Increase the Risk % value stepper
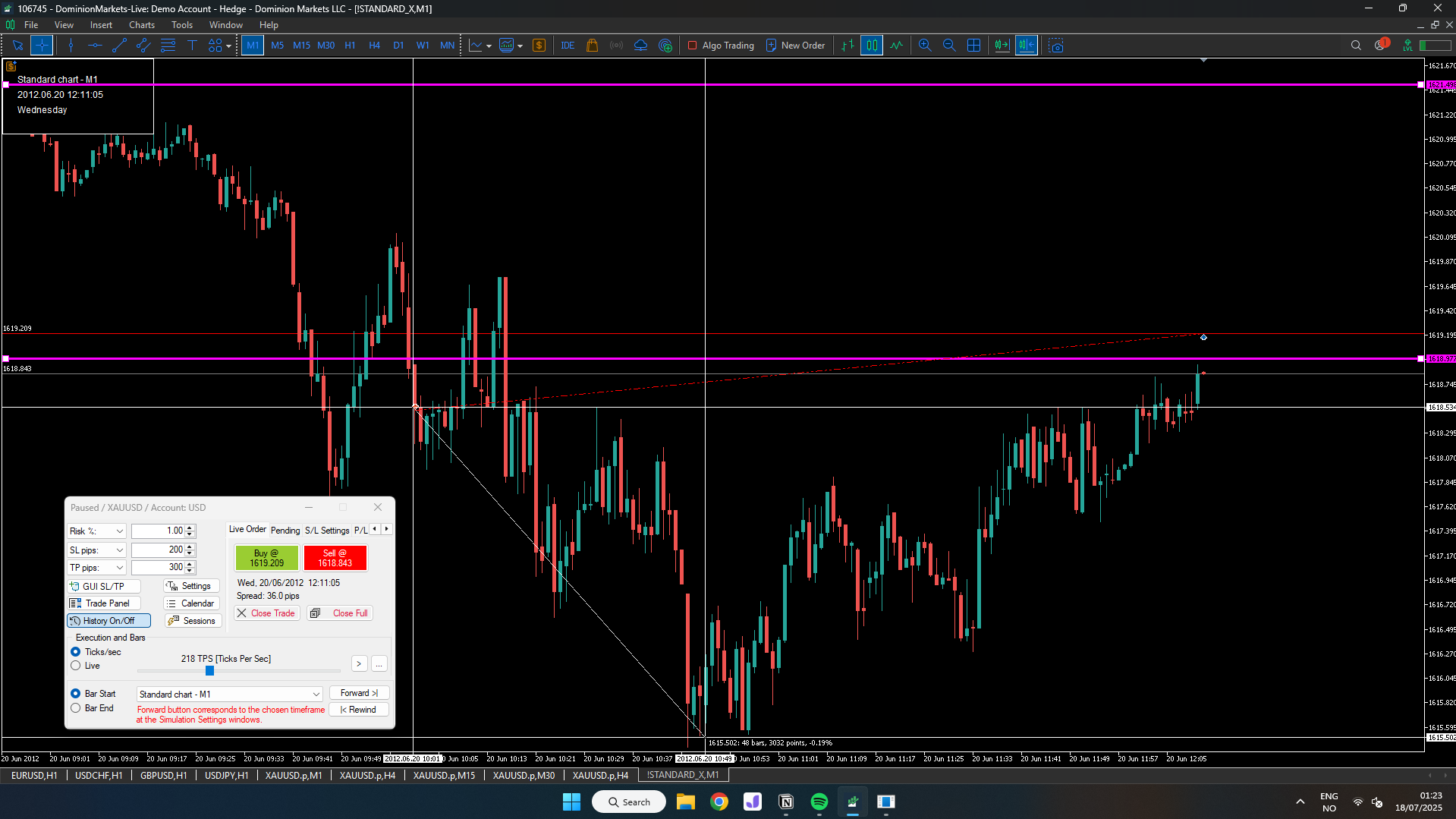This screenshot has width=1456, height=819. click(x=190, y=528)
